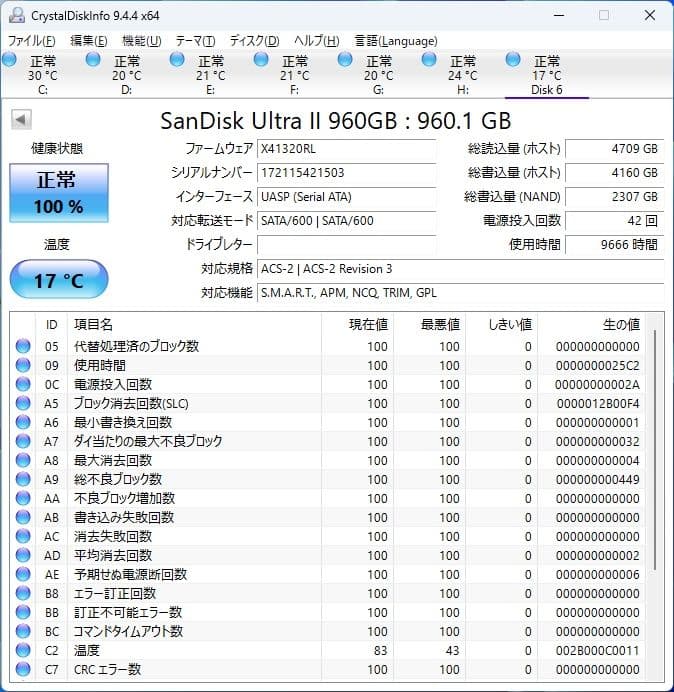Image resolution: width=674 pixels, height=692 pixels.
Task: Switch to the H: 24 °C disk tab
Action: point(462,75)
